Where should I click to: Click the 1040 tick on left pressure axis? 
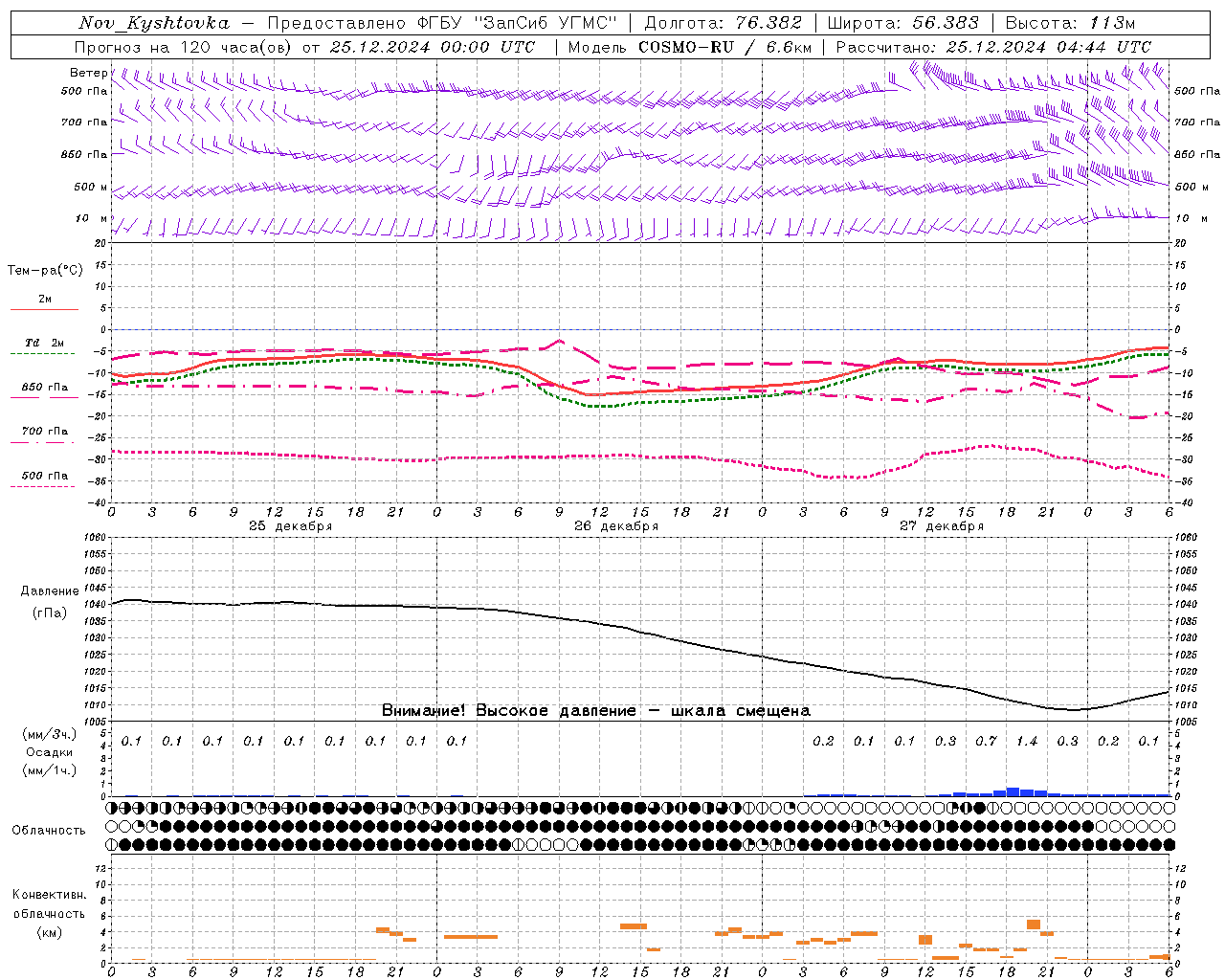(96, 604)
